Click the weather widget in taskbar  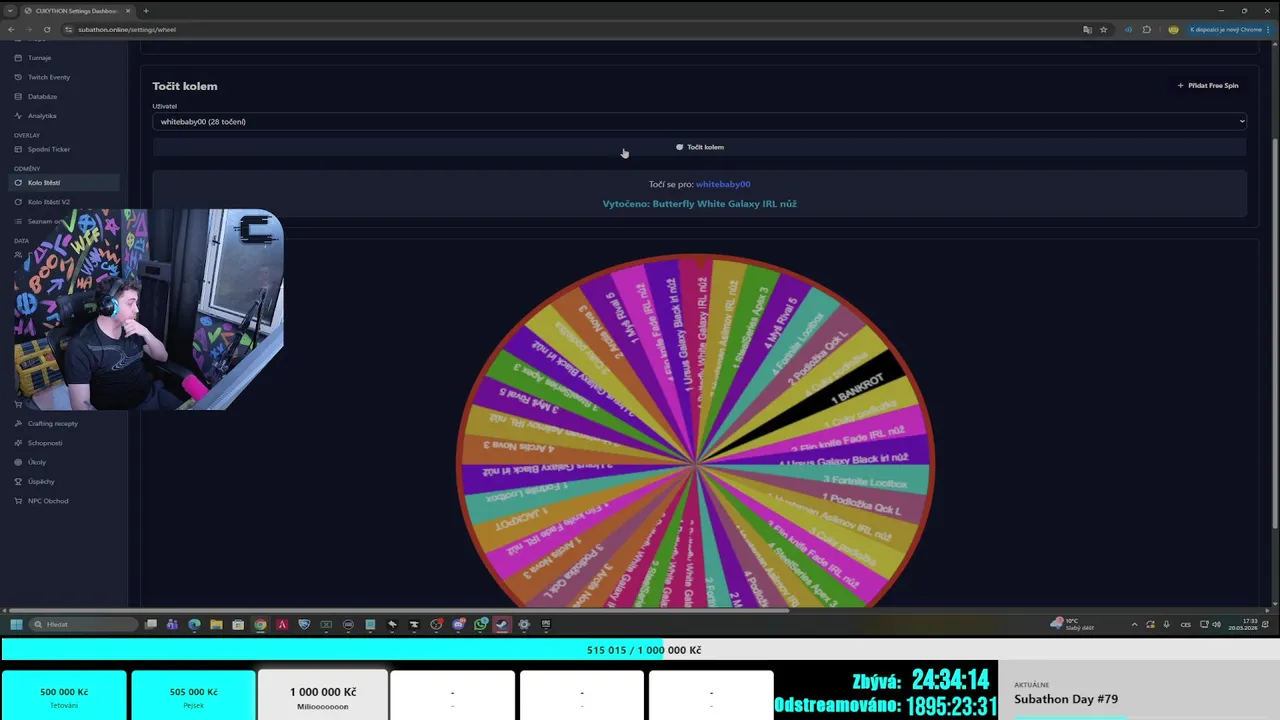[1073, 624]
